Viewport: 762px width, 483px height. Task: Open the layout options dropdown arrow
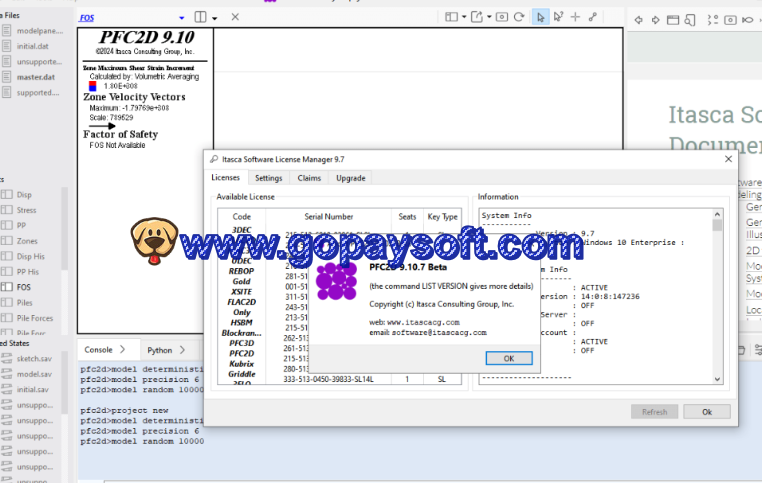(x=464, y=17)
